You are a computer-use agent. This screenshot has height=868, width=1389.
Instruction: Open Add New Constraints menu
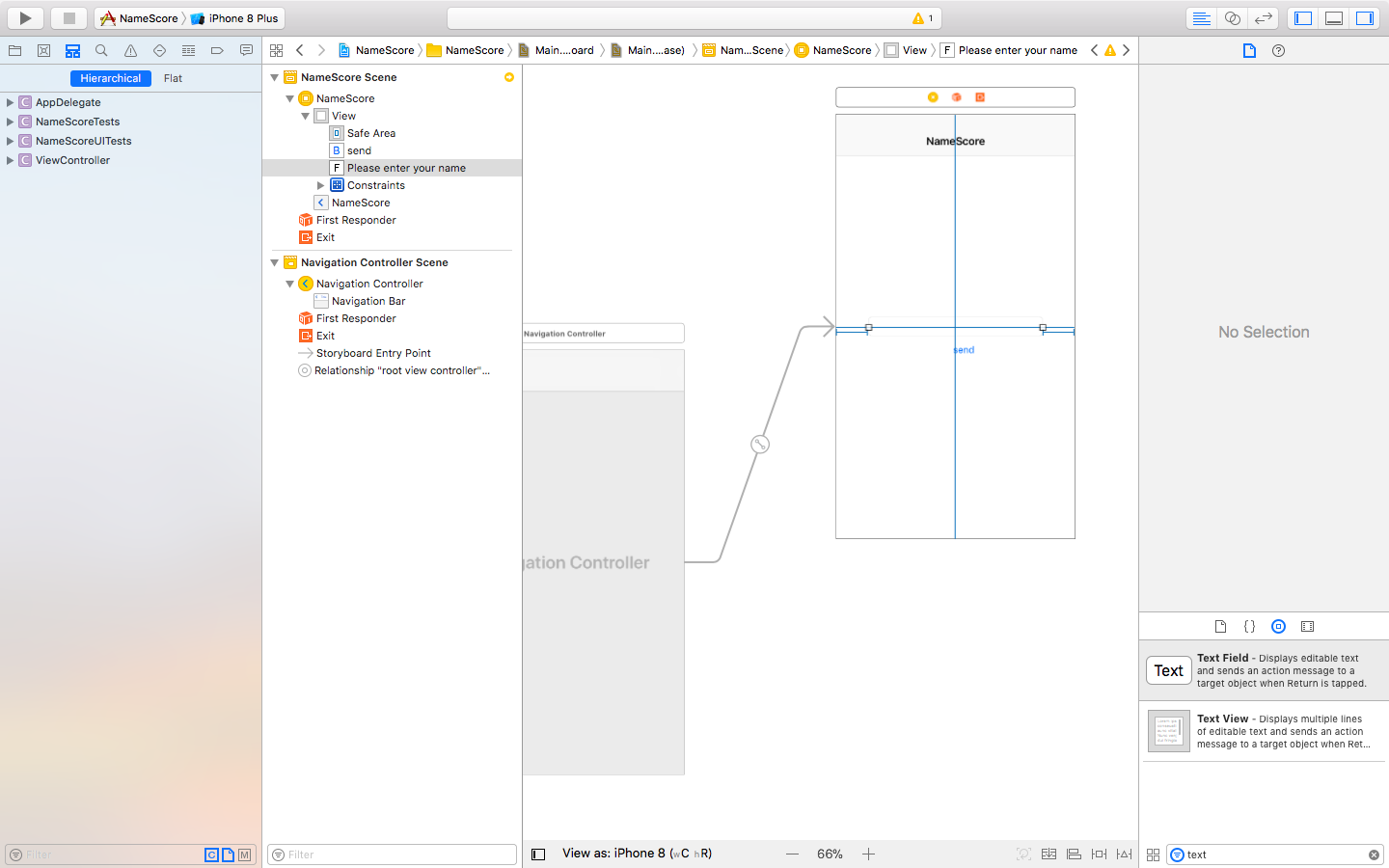point(1099,854)
